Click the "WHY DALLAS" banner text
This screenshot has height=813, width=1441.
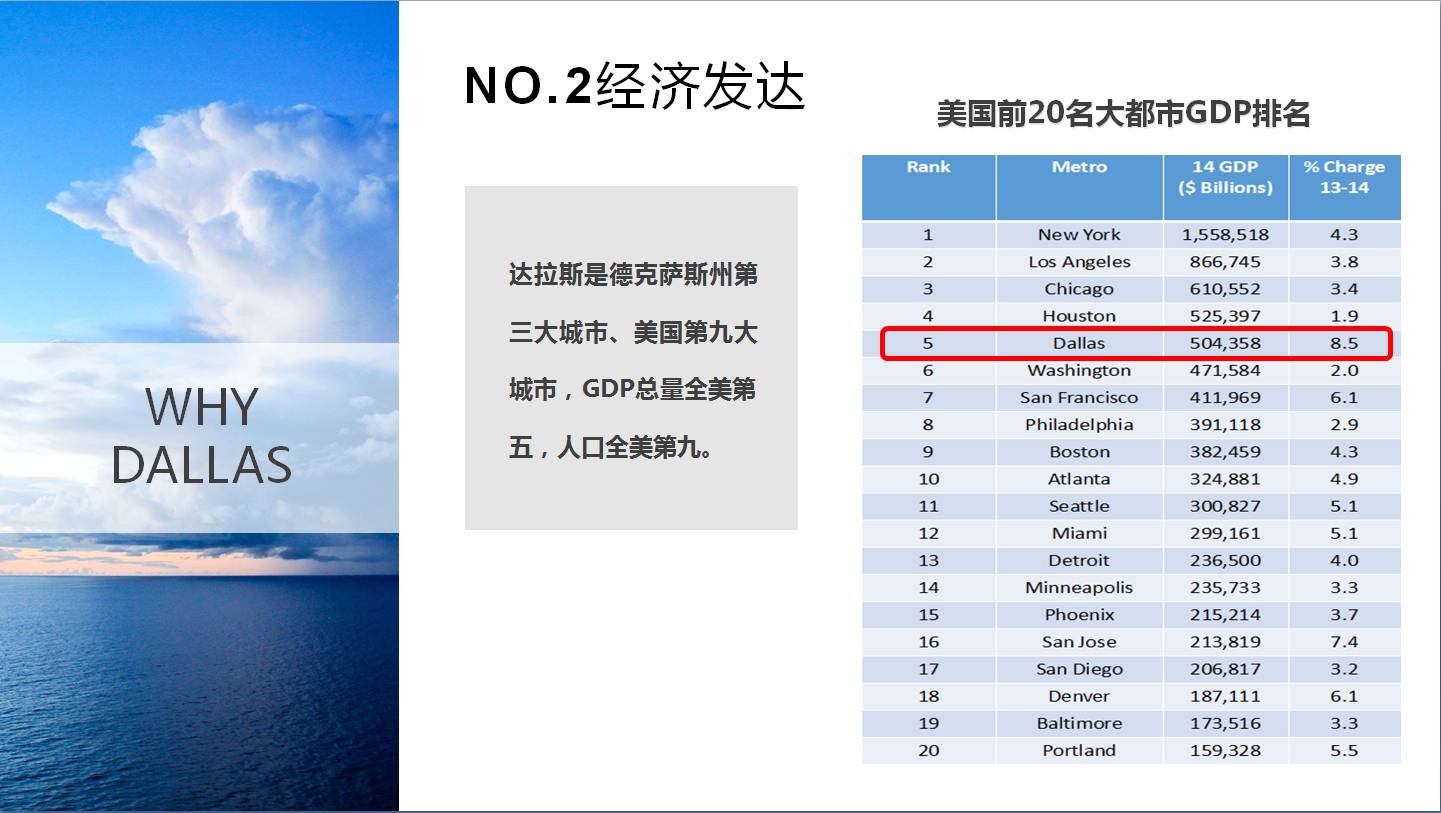click(x=201, y=436)
